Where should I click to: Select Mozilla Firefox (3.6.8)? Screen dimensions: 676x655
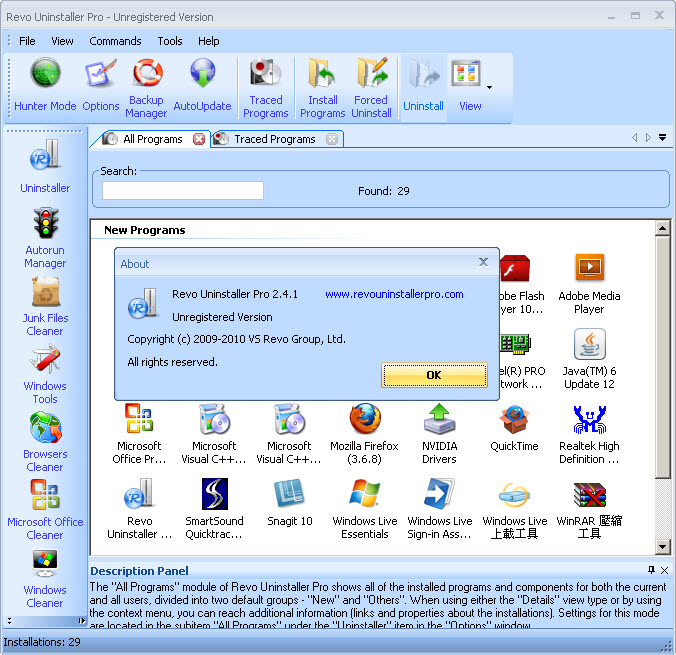(364, 434)
